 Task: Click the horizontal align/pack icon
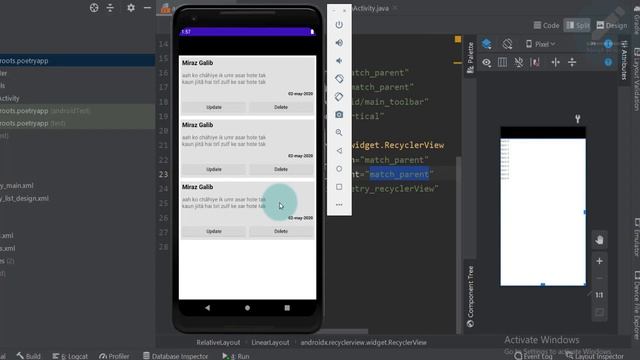(556, 62)
